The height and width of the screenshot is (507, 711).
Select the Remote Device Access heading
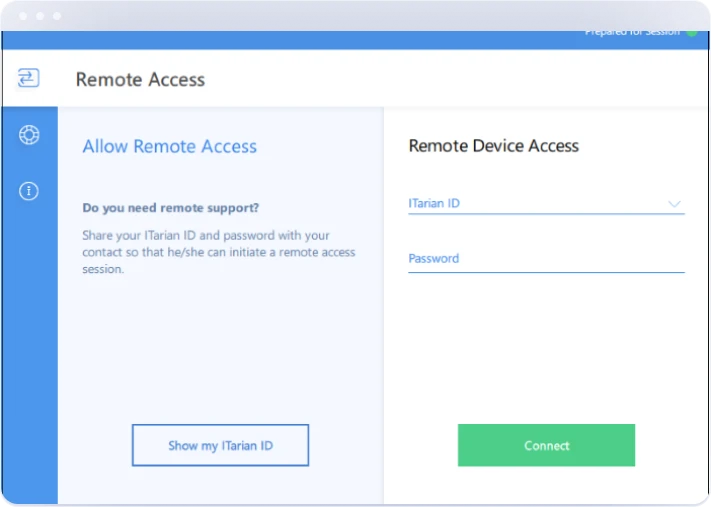tap(493, 146)
